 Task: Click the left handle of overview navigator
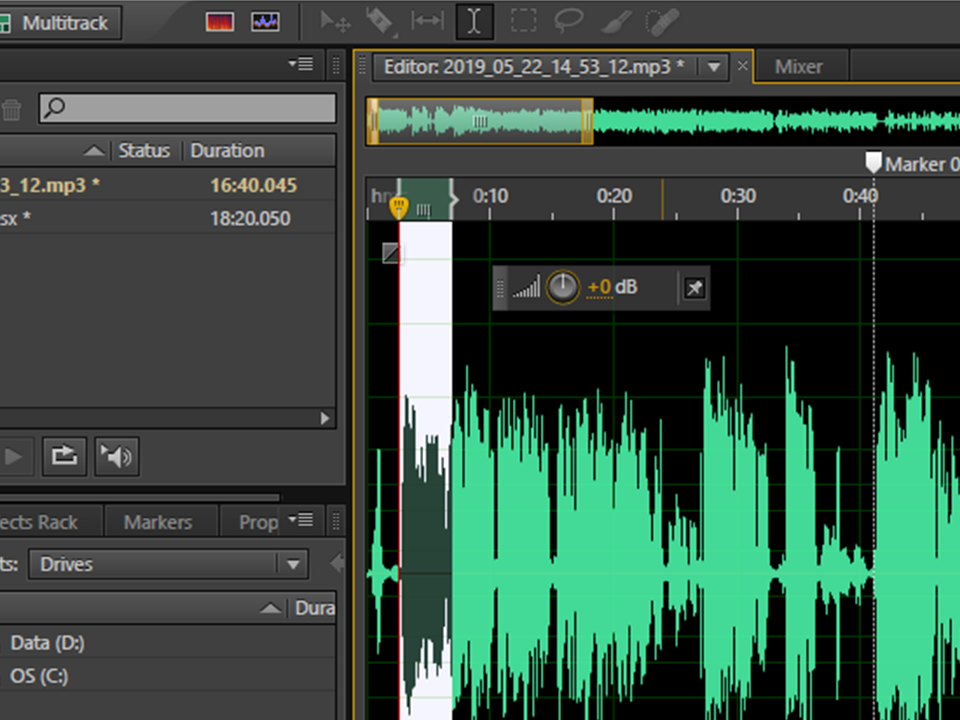[372, 121]
